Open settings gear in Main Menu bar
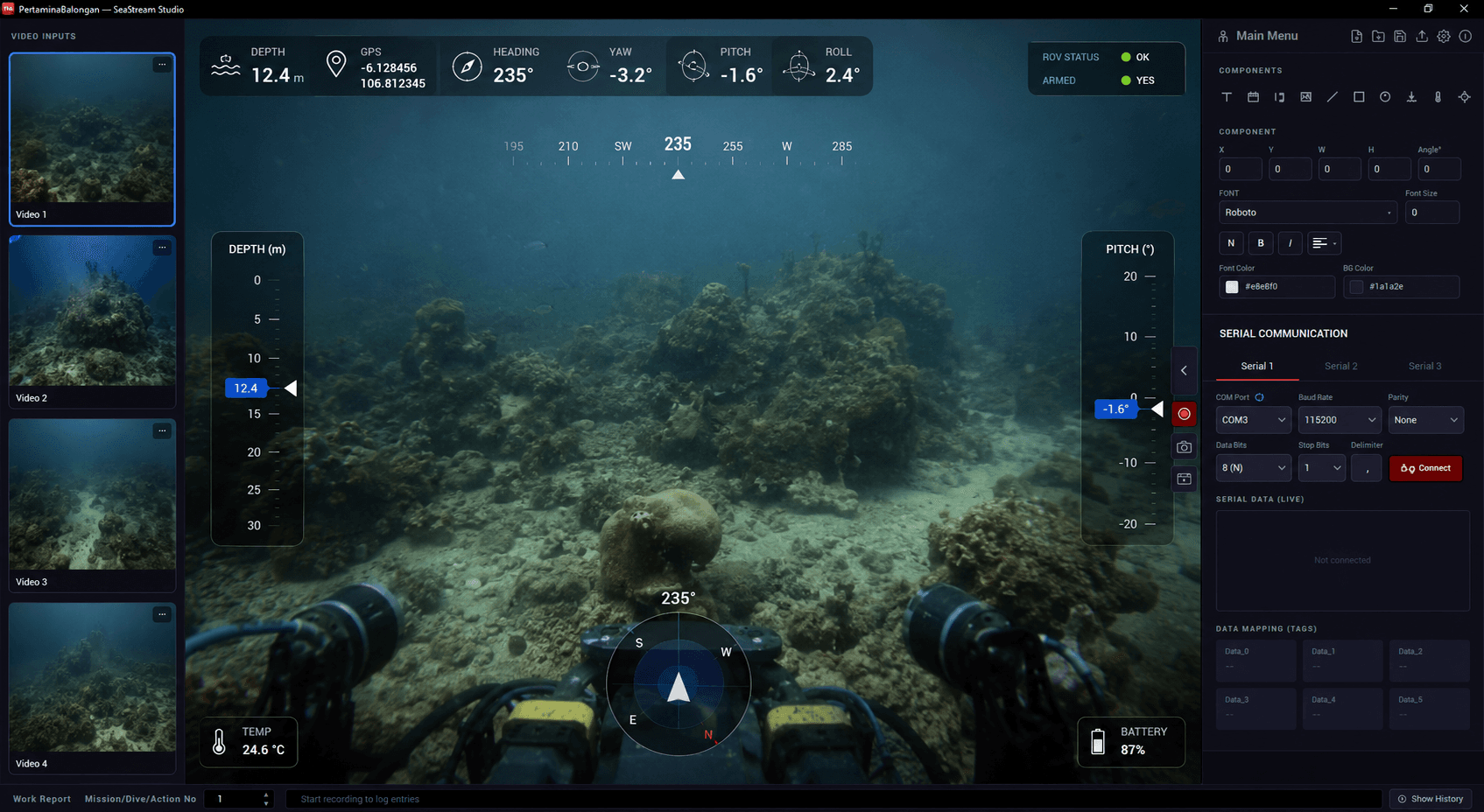 point(1444,36)
